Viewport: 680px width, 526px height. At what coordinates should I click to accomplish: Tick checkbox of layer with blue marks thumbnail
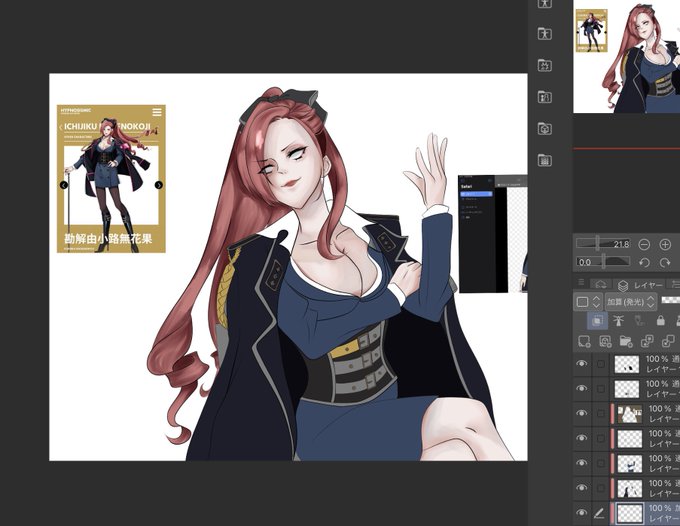pyautogui.click(x=601, y=464)
